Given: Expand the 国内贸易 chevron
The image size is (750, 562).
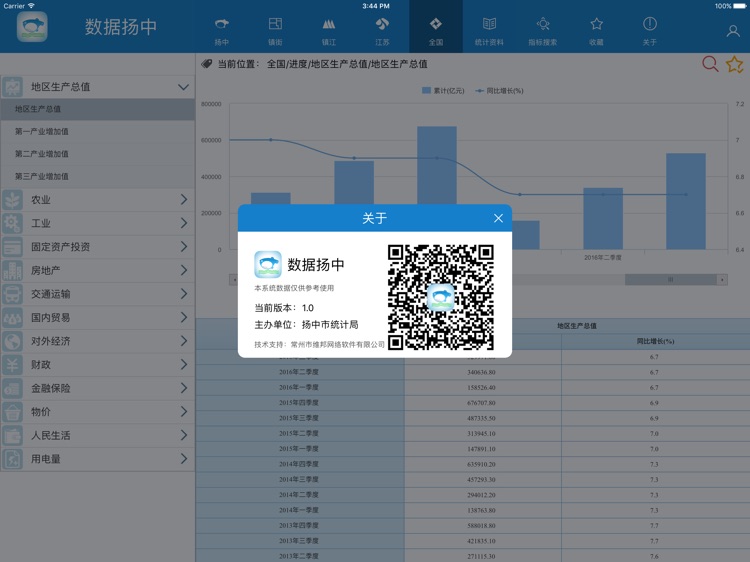Looking at the screenshot, I should [x=184, y=317].
